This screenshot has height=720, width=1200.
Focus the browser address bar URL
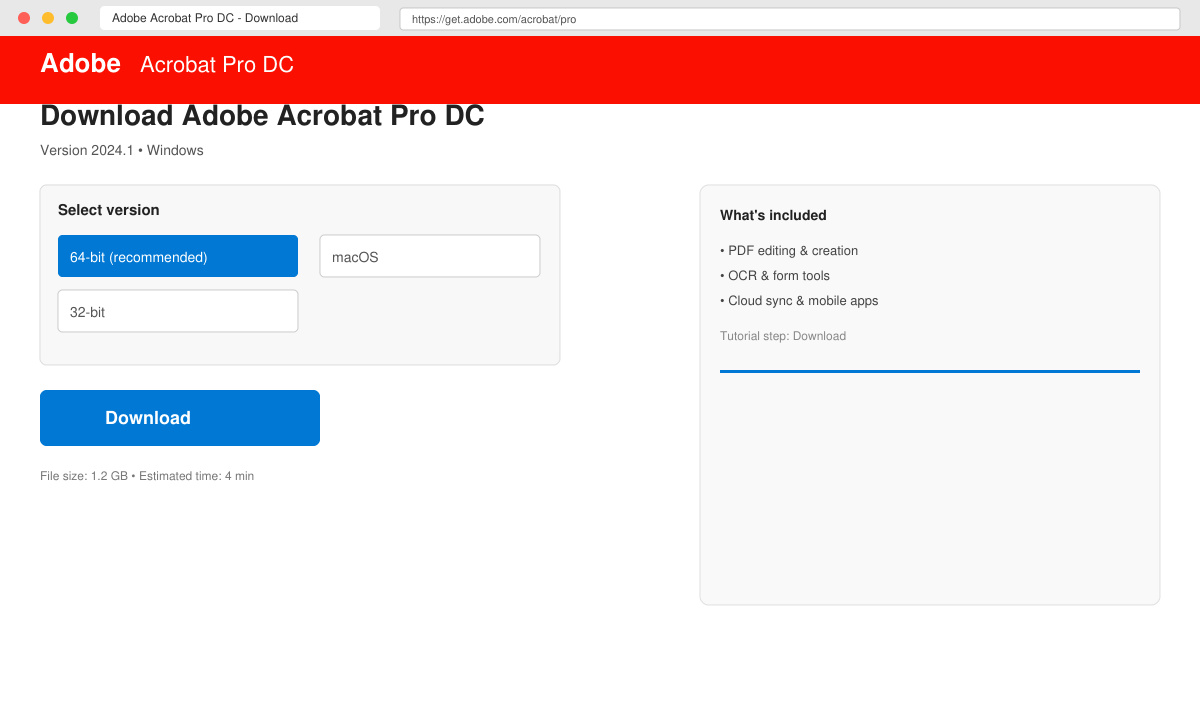click(790, 19)
